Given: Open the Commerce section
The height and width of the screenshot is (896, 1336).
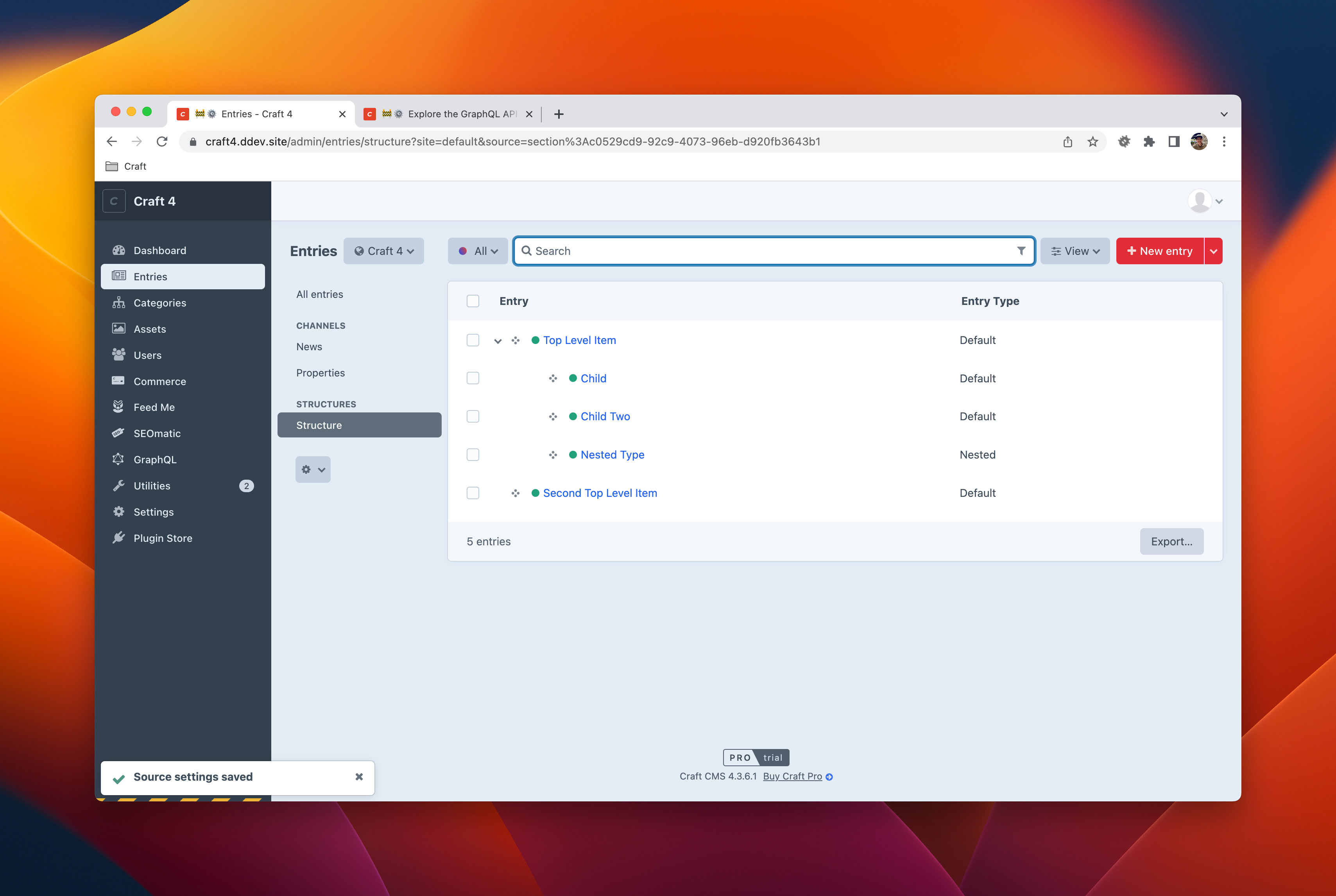Looking at the screenshot, I should (182, 381).
